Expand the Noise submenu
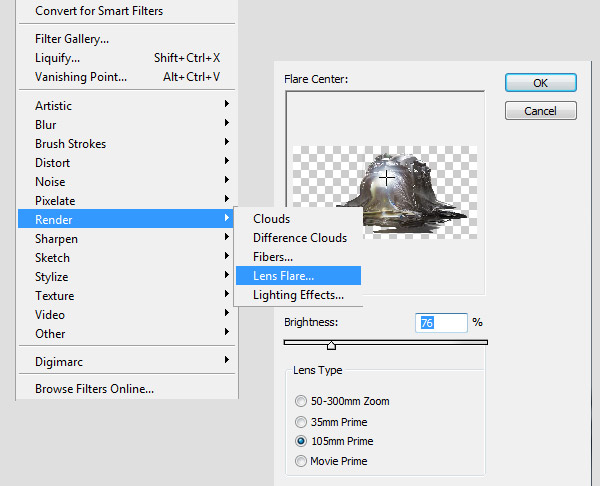Screen dimensions: 600x486 pyautogui.click(x=126, y=181)
